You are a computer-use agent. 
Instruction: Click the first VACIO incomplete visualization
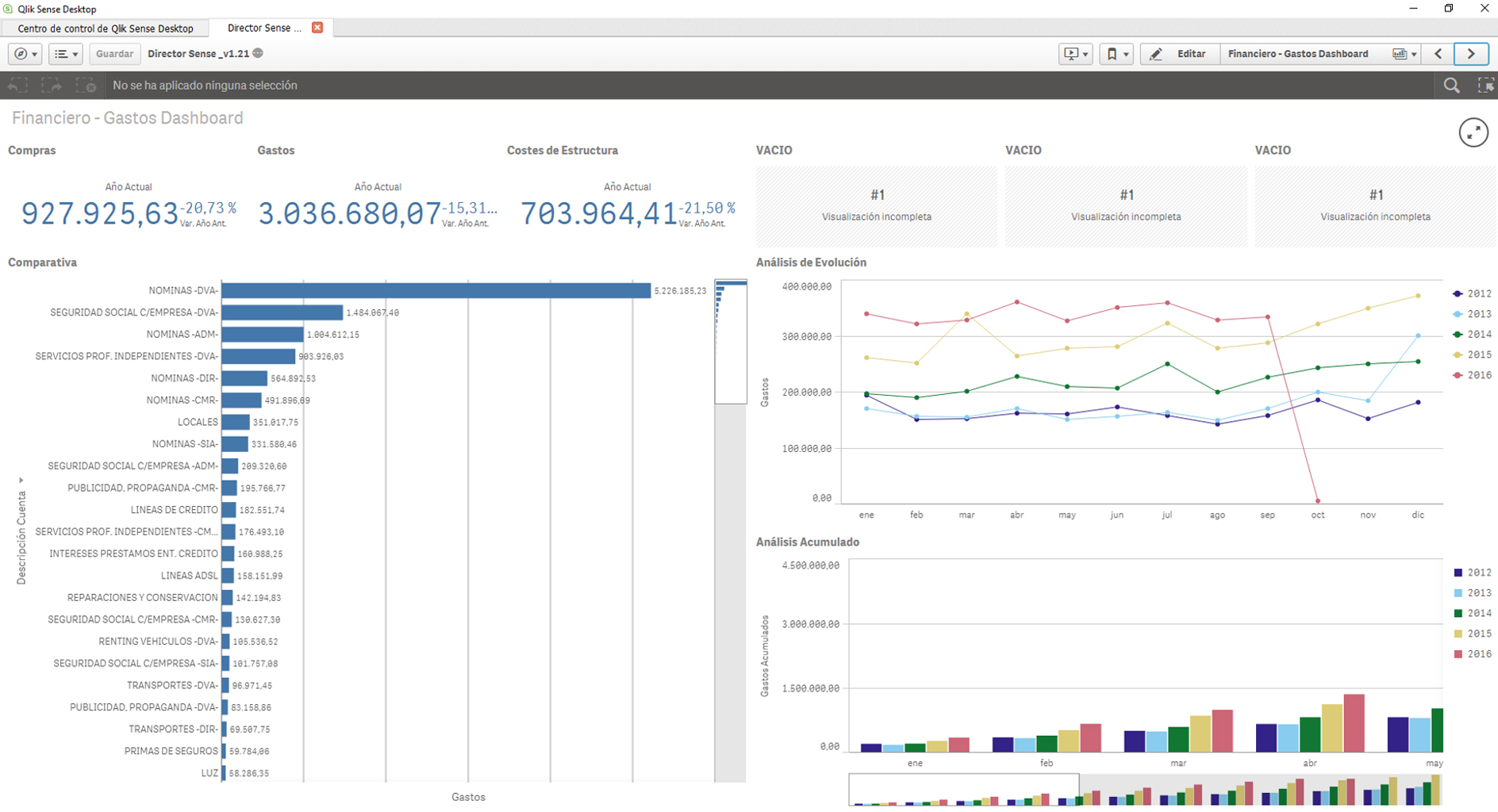[x=877, y=206]
